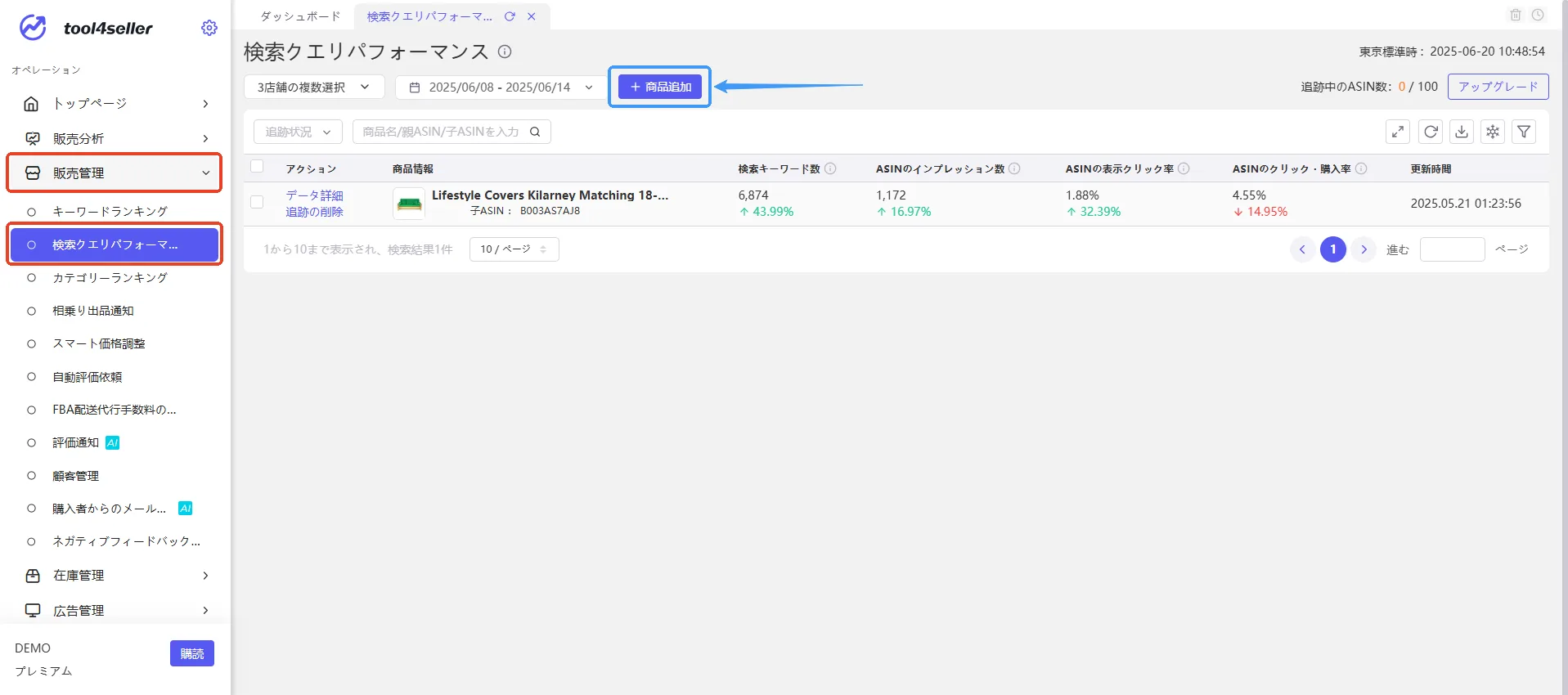Click the tool4seller logo icon
1568x695 pixels.
(x=33, y=28)
